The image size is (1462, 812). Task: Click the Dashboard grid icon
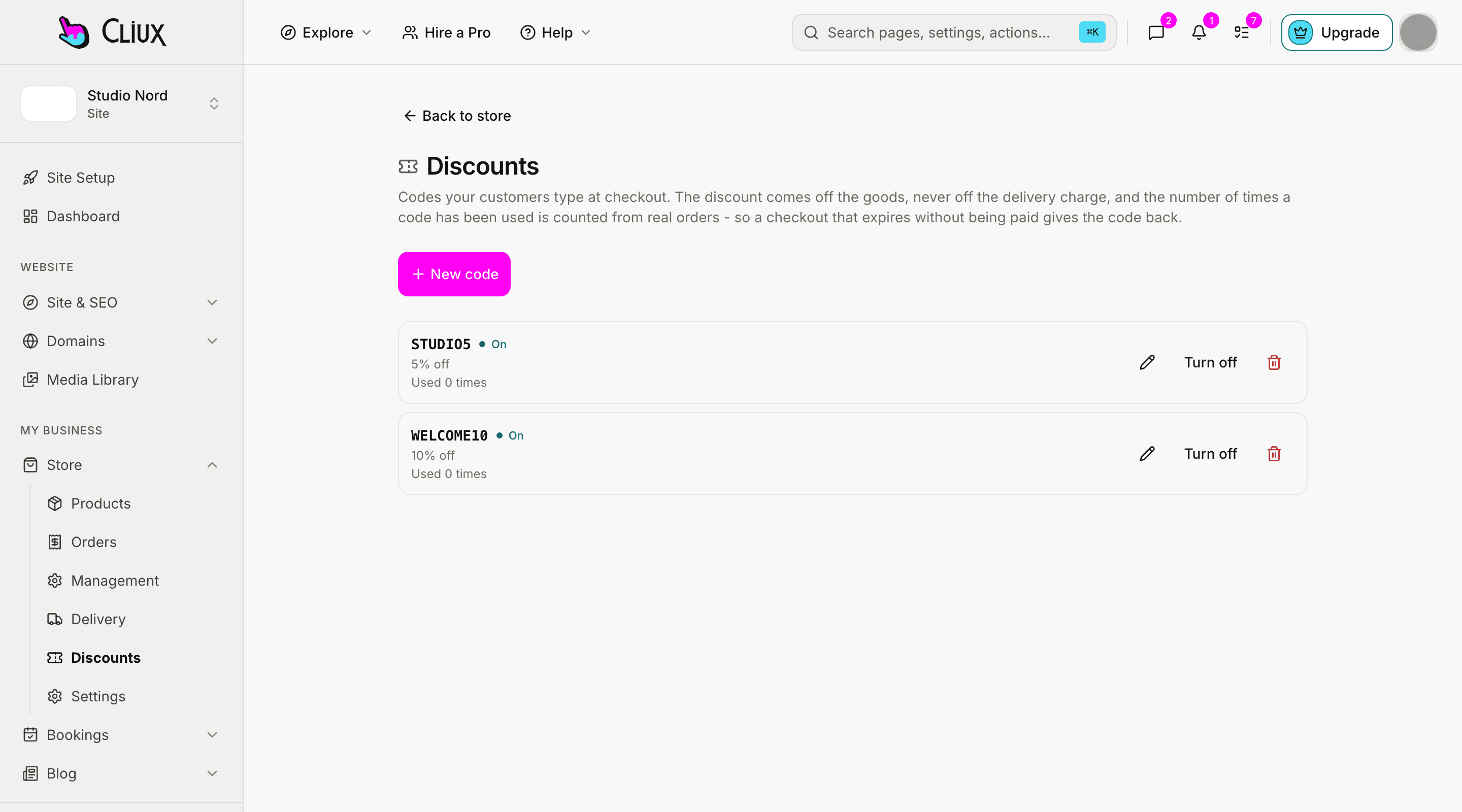coord(30,216)
